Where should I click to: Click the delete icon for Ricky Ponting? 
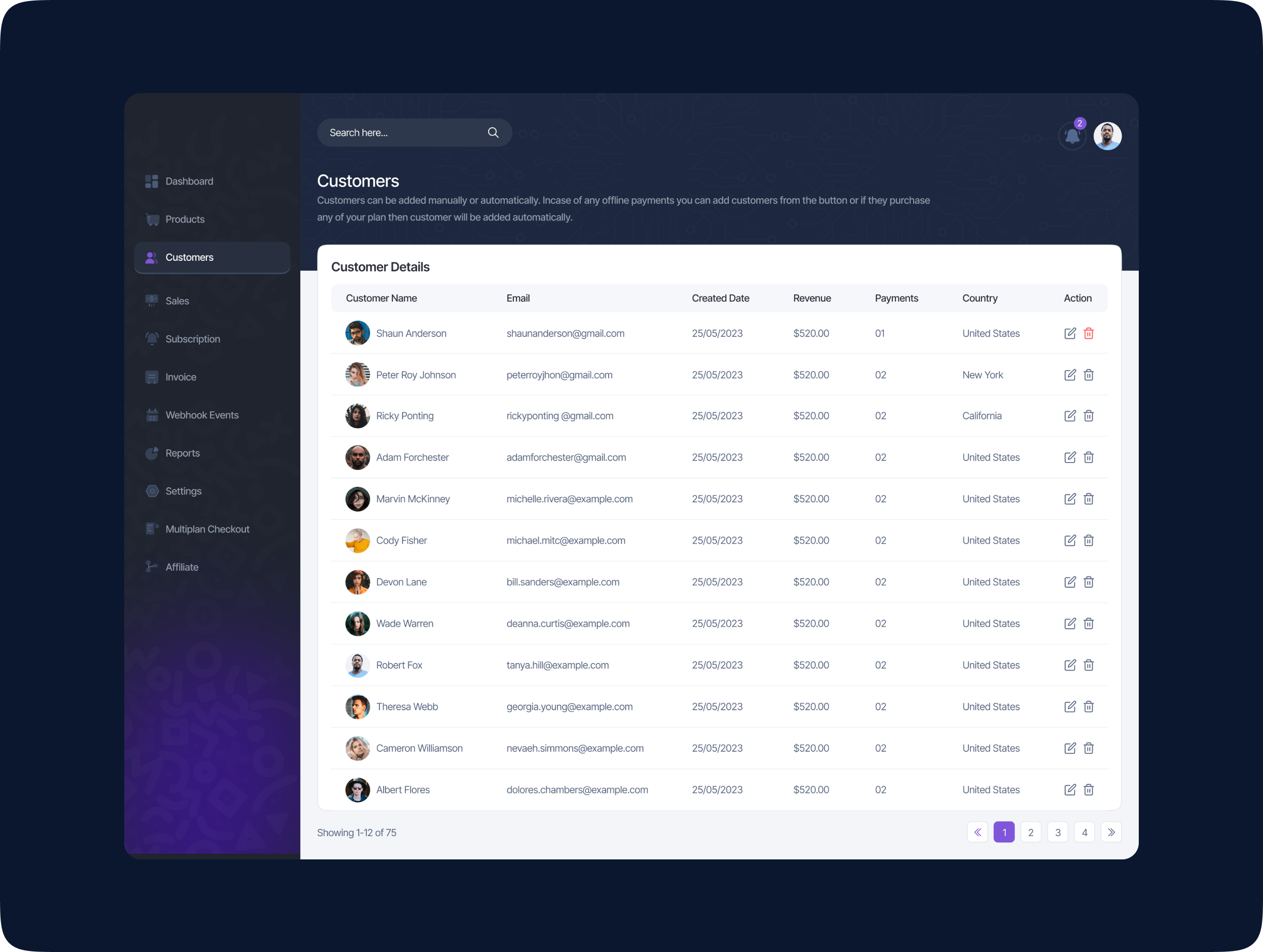1089,416
